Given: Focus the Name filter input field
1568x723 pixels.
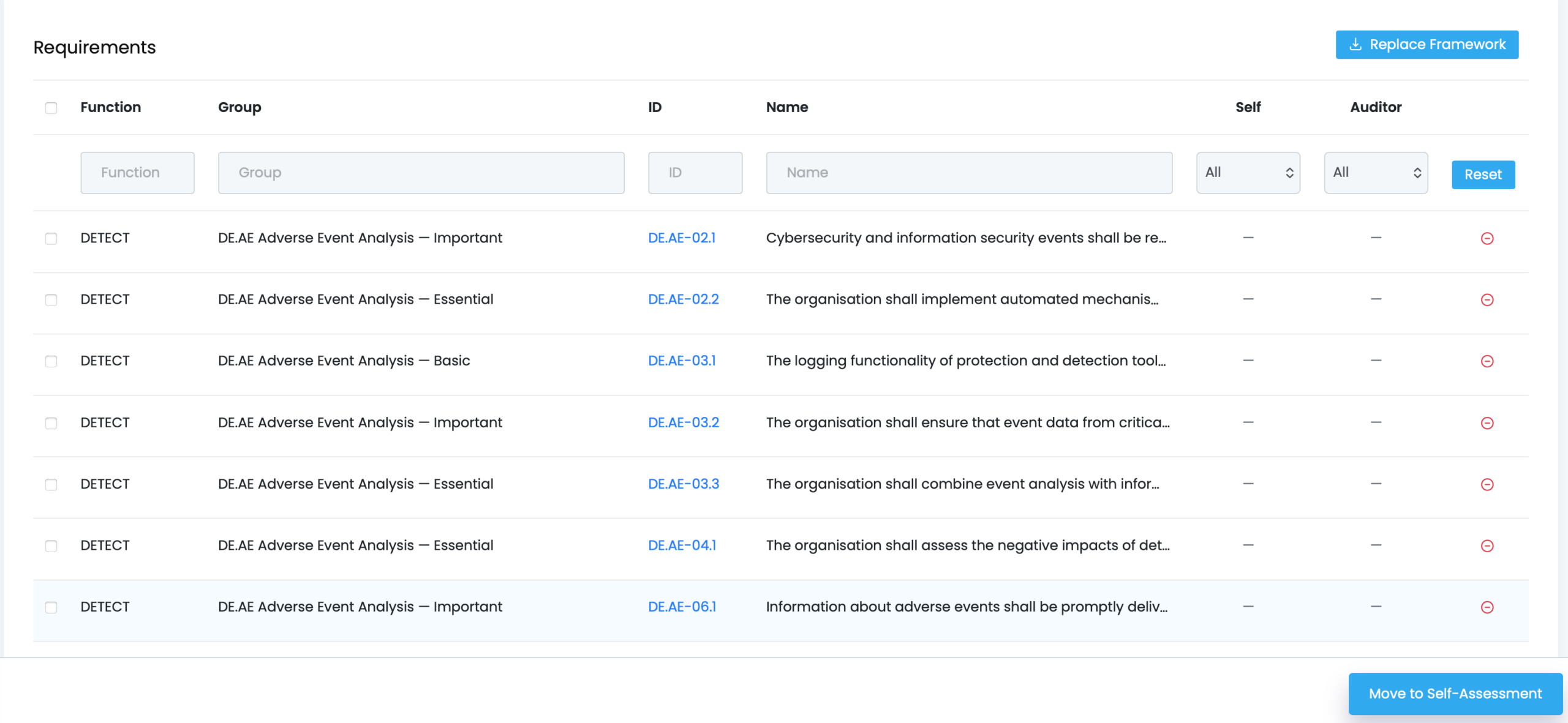Looking at the screenshot, I should point(969,173).
